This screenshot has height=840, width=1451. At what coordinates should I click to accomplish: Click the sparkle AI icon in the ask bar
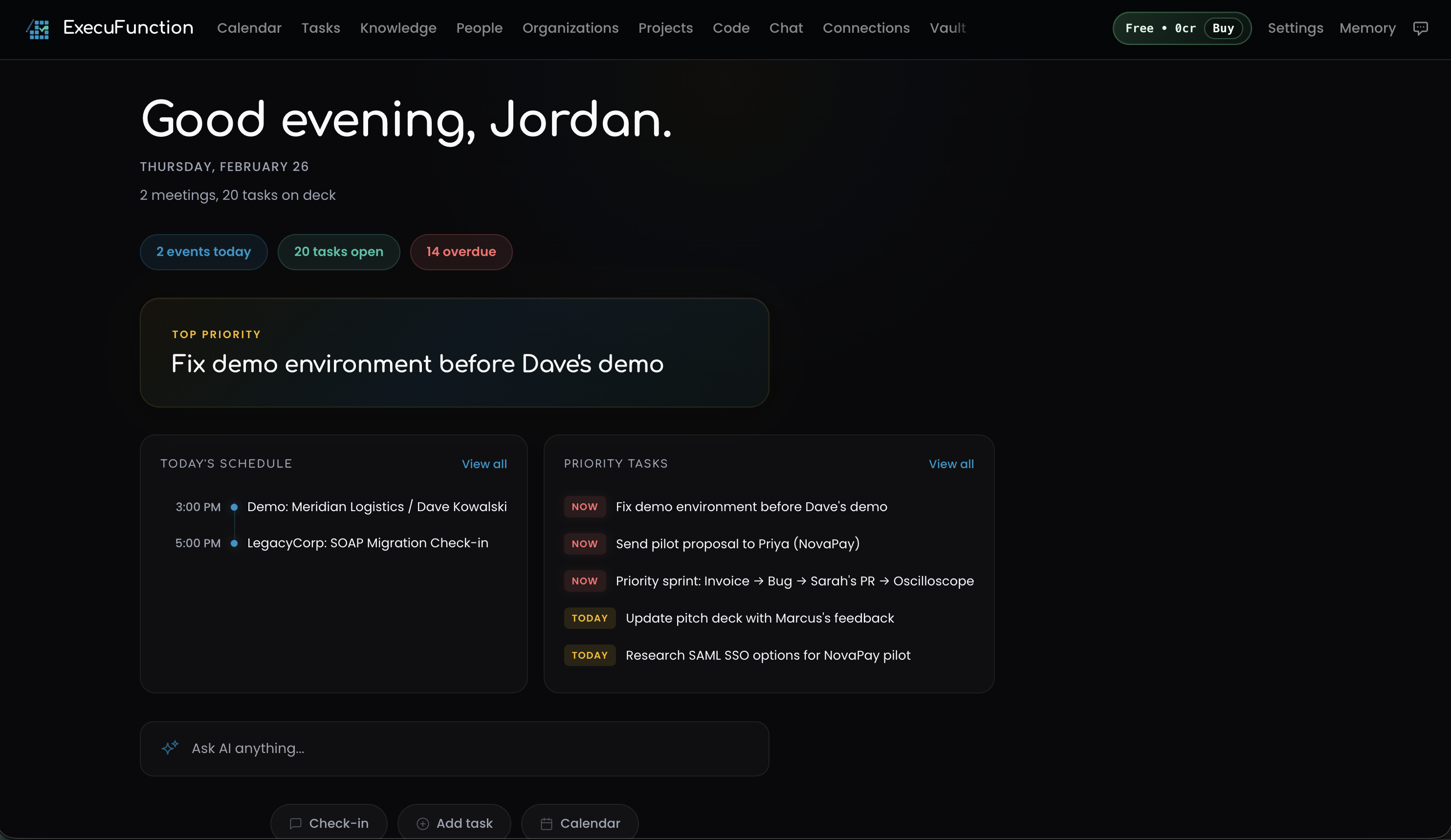coord(169,748)
